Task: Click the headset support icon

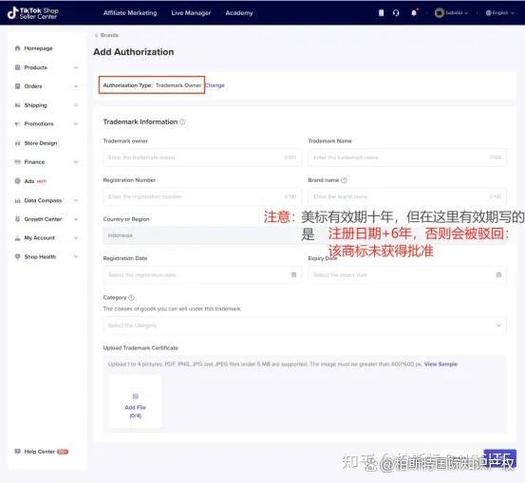Action: (396, 13)
